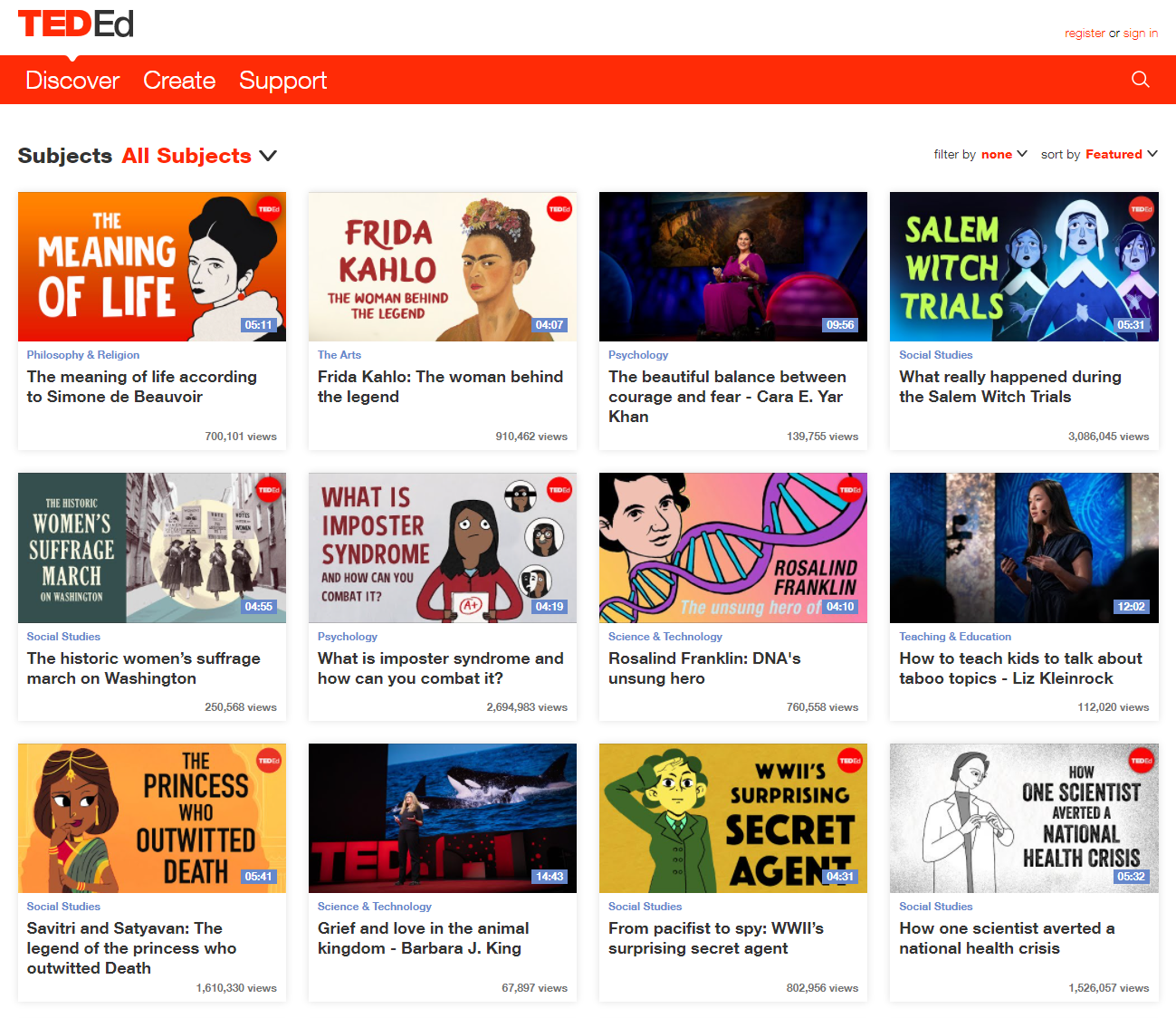Click Social Studies above one scientist title

(x=936, y=907)
